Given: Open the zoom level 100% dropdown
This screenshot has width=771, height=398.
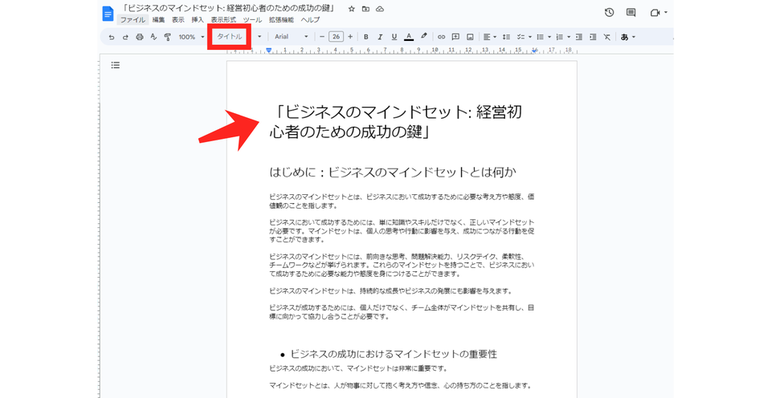Looking at the screenshot, I should (191, 37).
